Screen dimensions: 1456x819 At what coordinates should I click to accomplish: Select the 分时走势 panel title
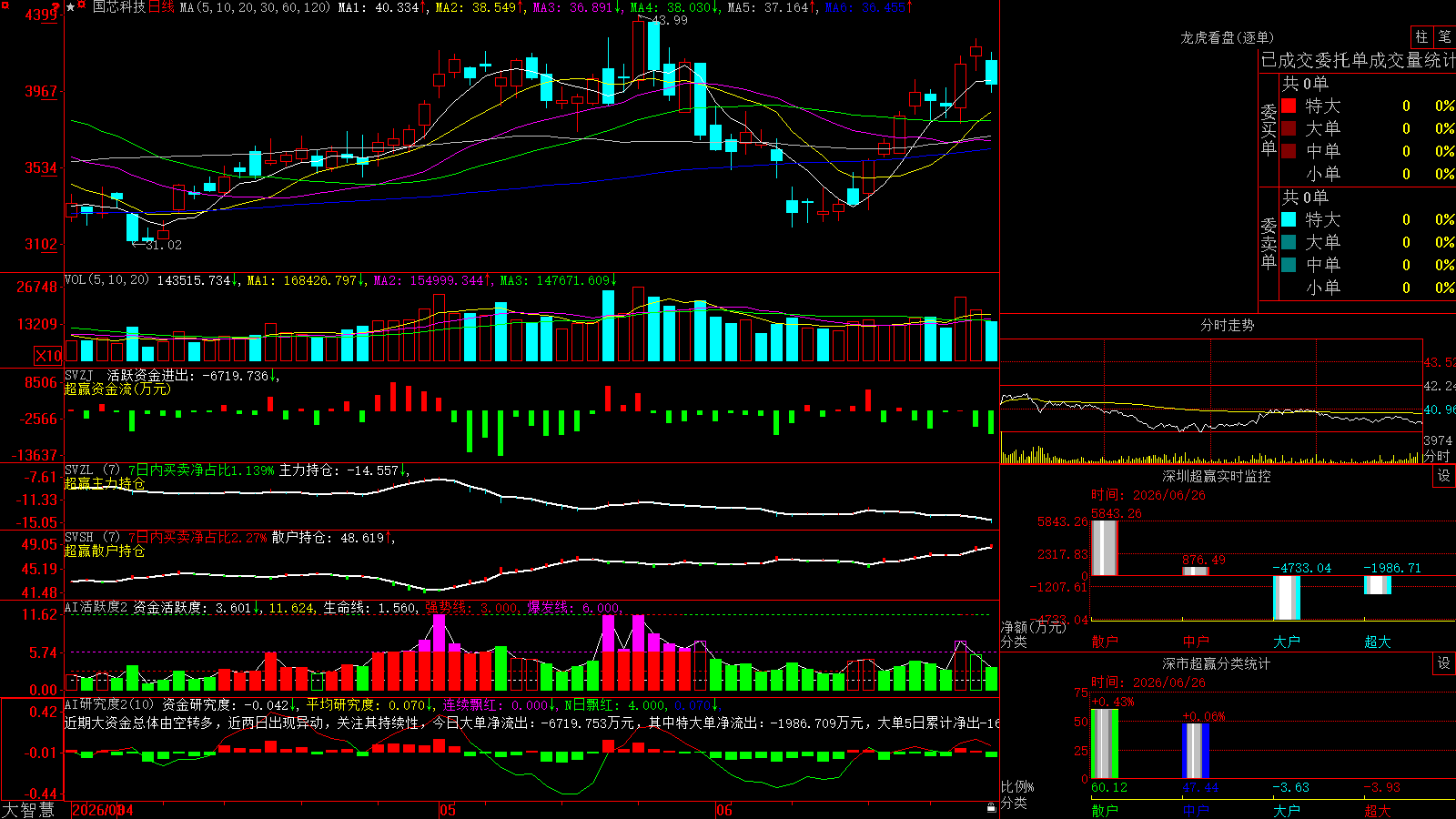[1227, 325]
